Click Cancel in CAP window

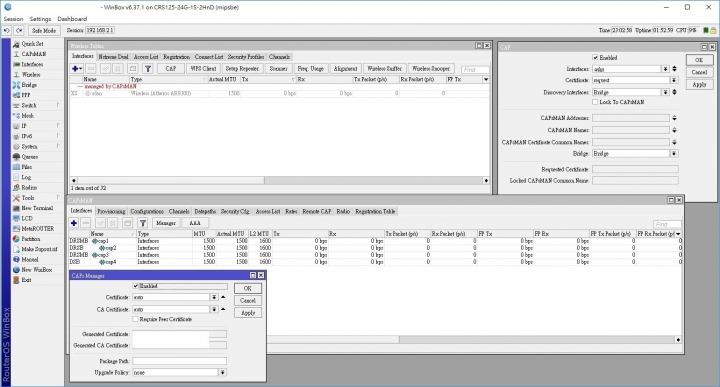click(x=699, y=73)
